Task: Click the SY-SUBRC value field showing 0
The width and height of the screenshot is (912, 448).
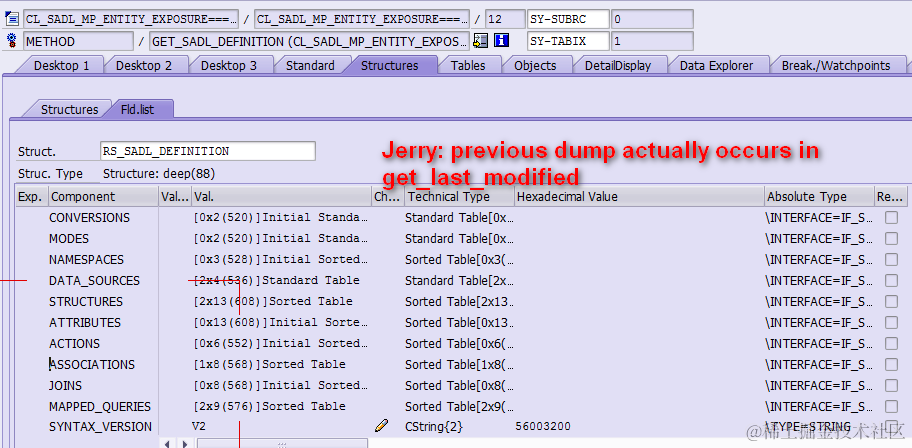Action: tap(652, 19)
